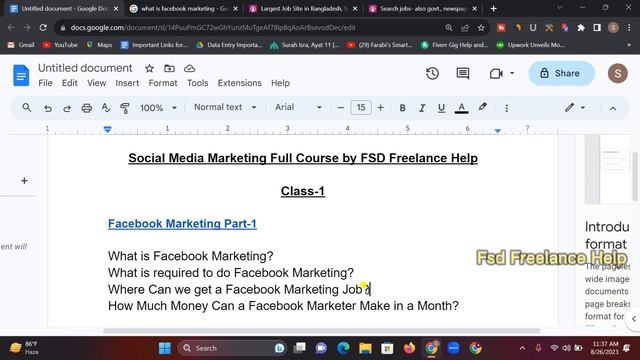The image size is (640, 360).
Task: View cloud save status
Action: pos(189,69)
